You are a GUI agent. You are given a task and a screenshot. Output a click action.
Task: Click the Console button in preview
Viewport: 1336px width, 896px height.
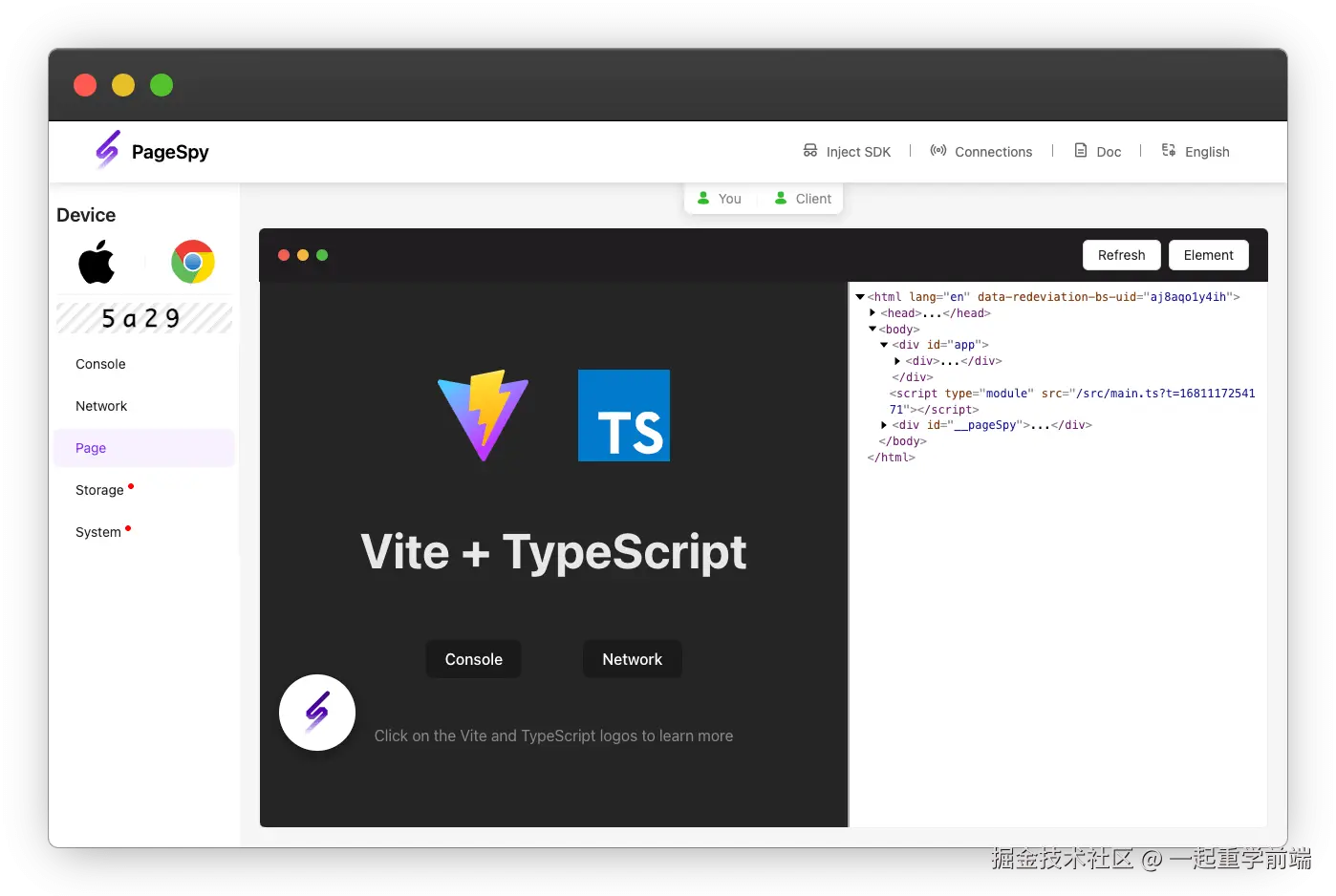(474, 659)
